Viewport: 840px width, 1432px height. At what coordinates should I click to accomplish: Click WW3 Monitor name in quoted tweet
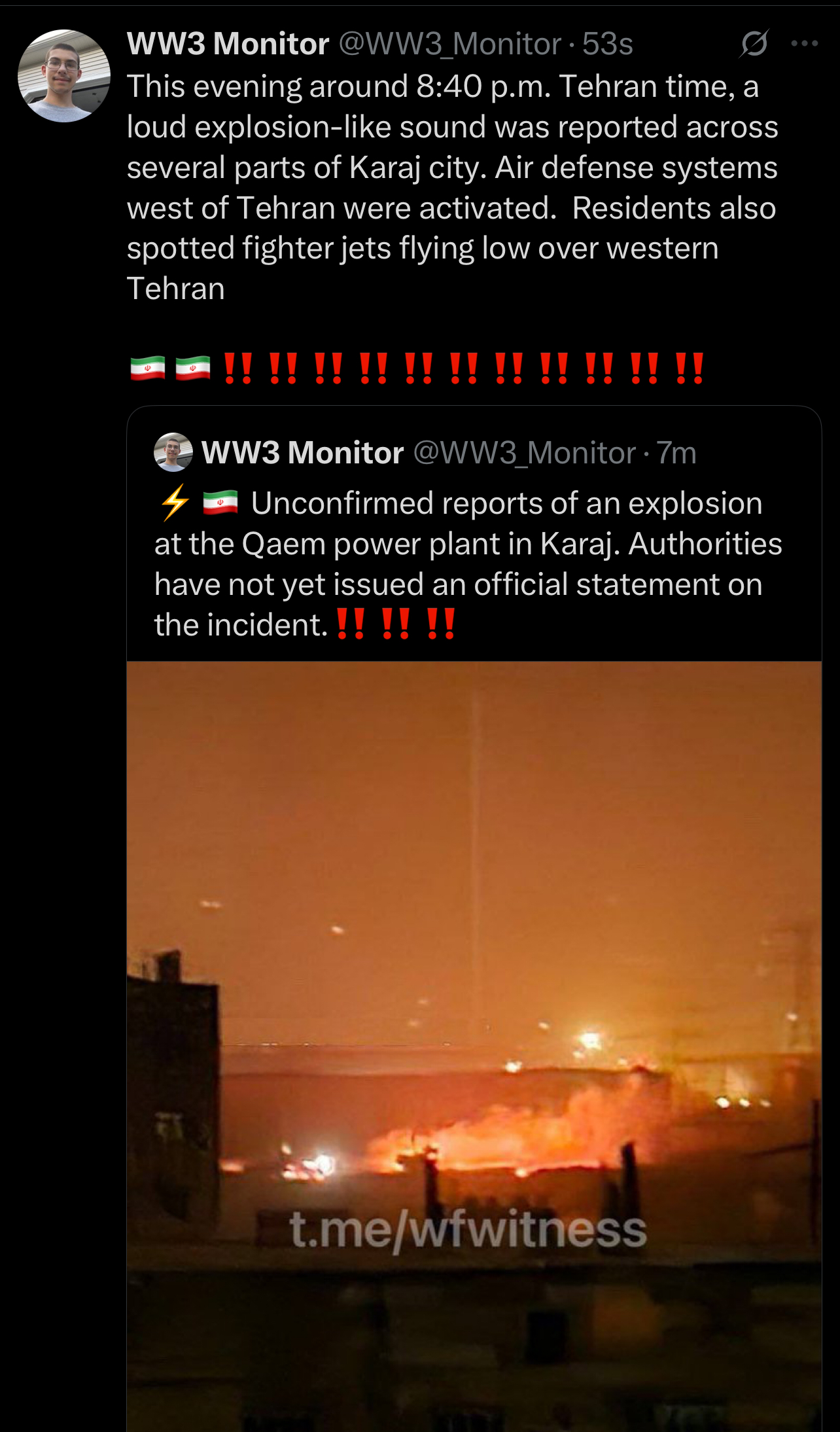[303, 453]
